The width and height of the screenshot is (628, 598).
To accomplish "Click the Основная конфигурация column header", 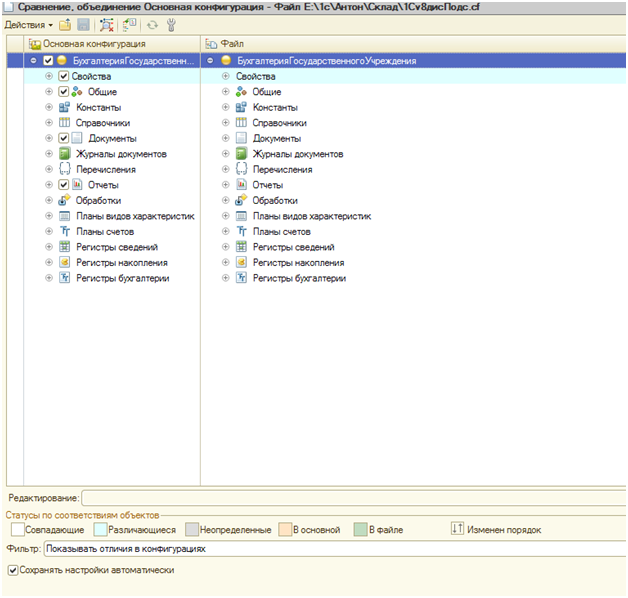I will pyautogui.click(x=112, y=44).
